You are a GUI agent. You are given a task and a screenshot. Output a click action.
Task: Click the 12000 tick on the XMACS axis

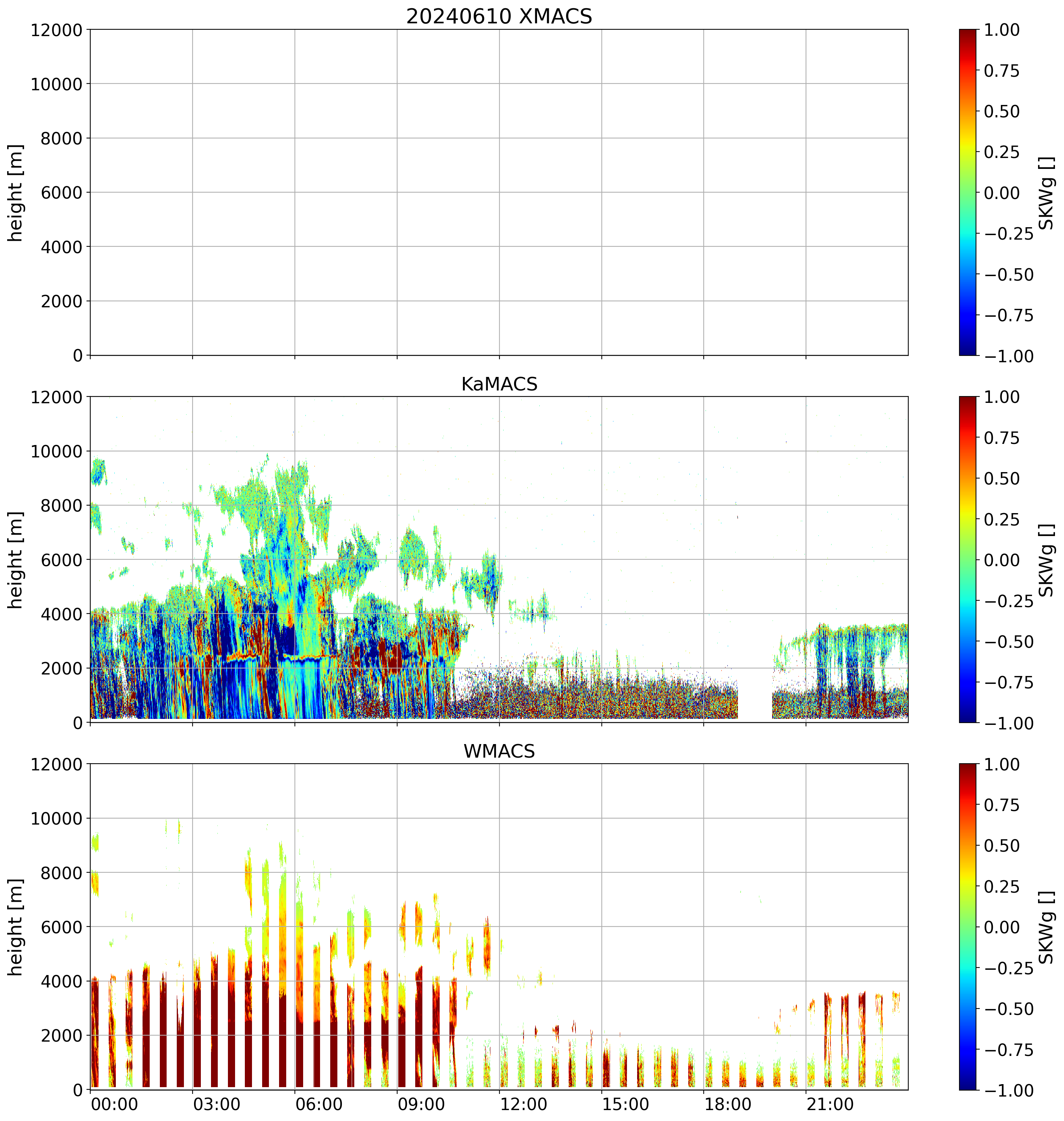tap(56, 29)
